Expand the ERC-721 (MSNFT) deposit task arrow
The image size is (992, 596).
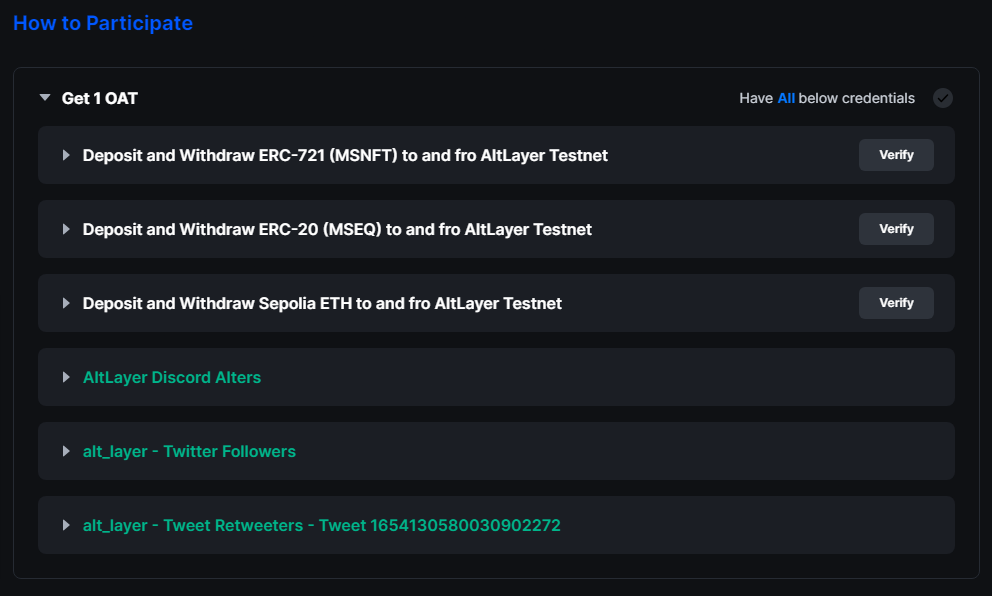66,155
